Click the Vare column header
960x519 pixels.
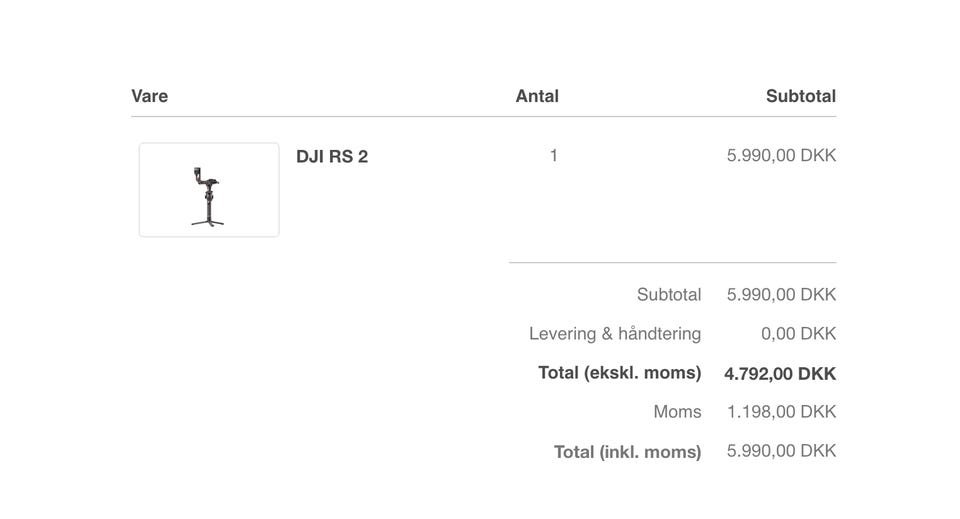[x=150, y=96]
